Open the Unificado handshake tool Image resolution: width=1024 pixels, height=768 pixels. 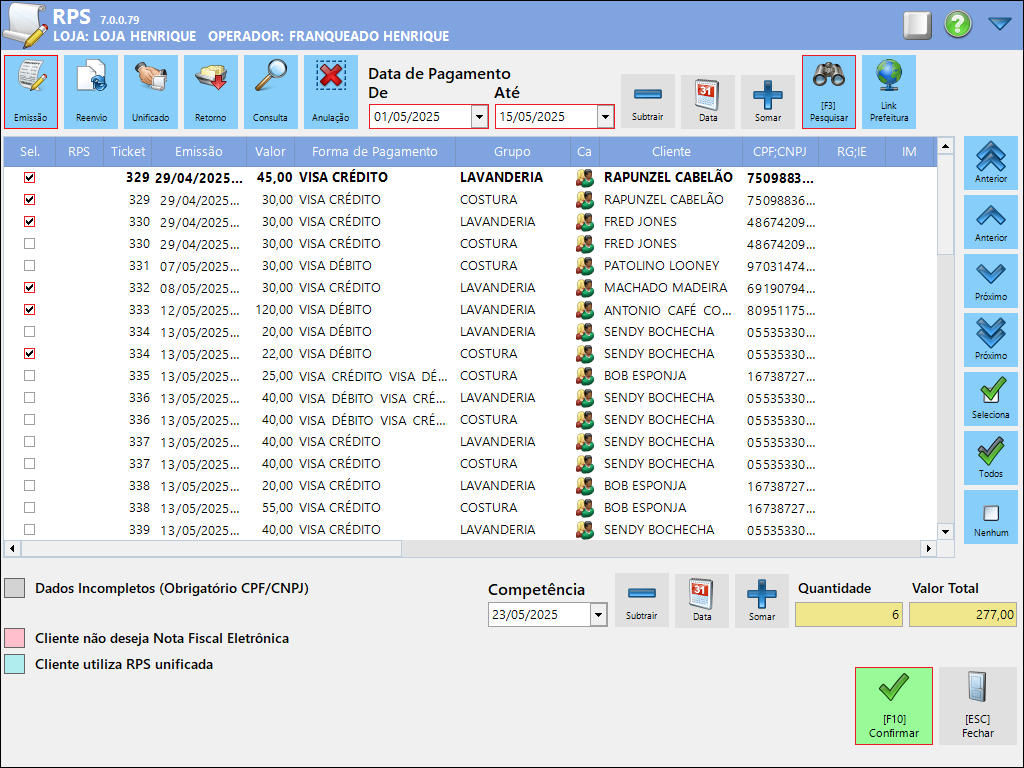(x=151, y=91)
